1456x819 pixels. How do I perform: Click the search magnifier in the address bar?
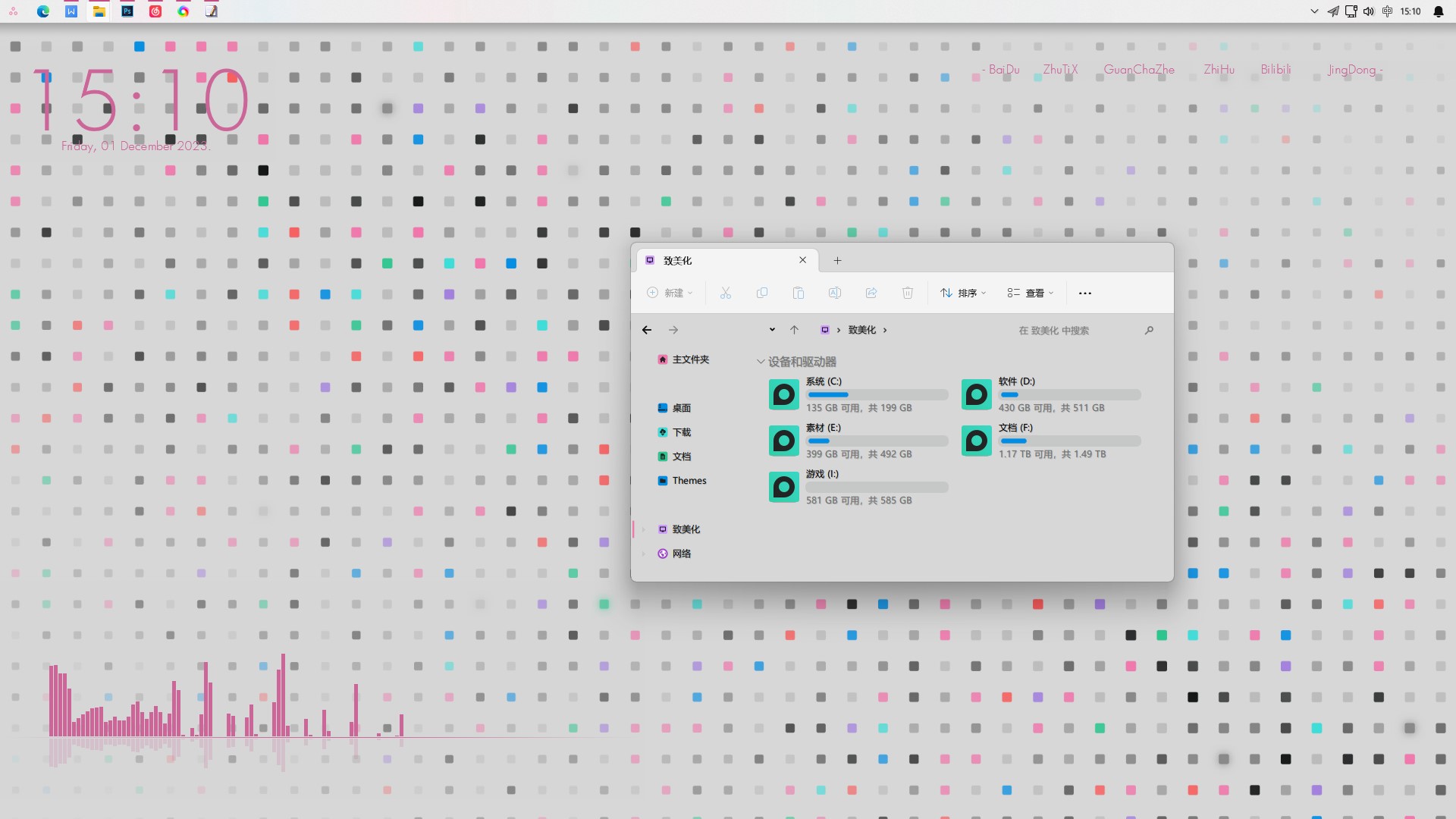pyautogui.click(x=1149, y=330)
